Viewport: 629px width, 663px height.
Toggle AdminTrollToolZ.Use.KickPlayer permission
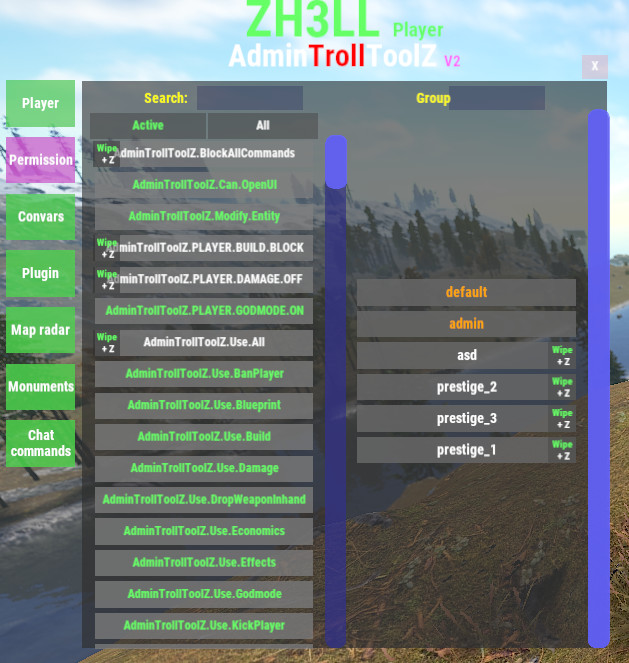point(204,626)
